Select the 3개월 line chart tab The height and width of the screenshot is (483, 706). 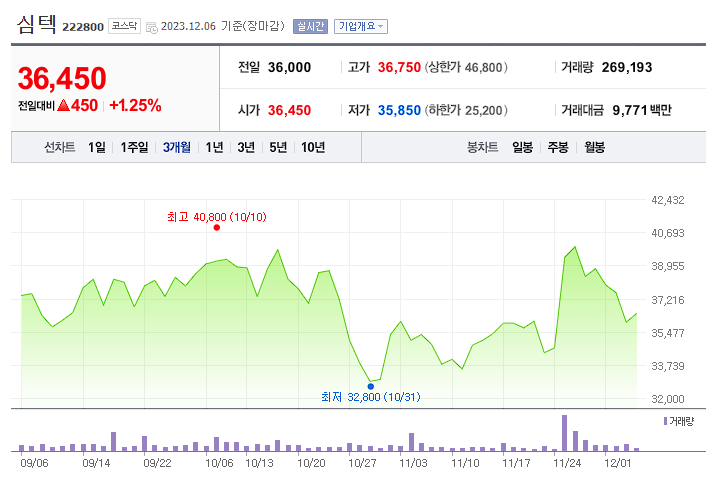pyautogui.click(x=176, y=147)
